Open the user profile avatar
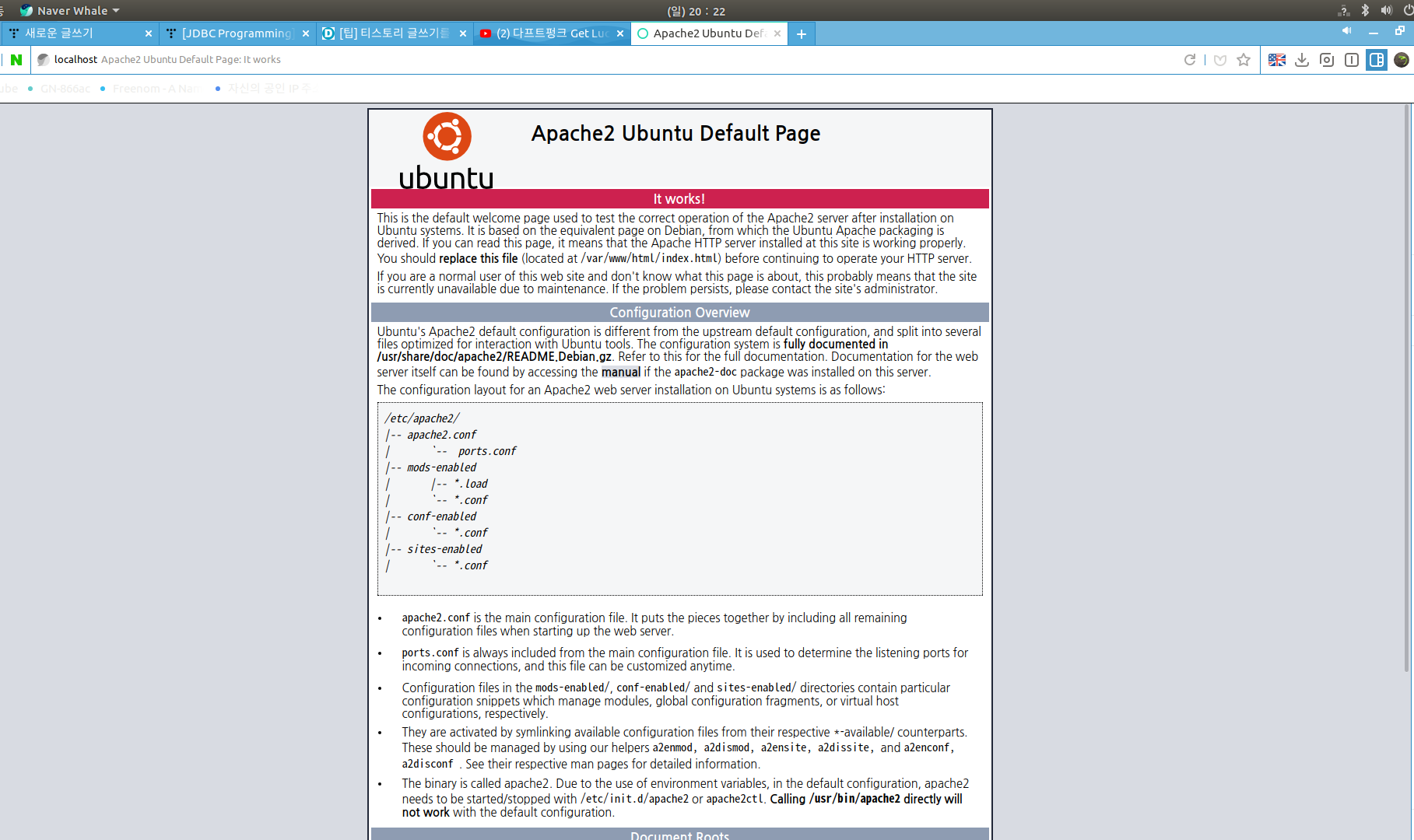The width and height of the screenshot is (1414, 840). coord(1402,60)
